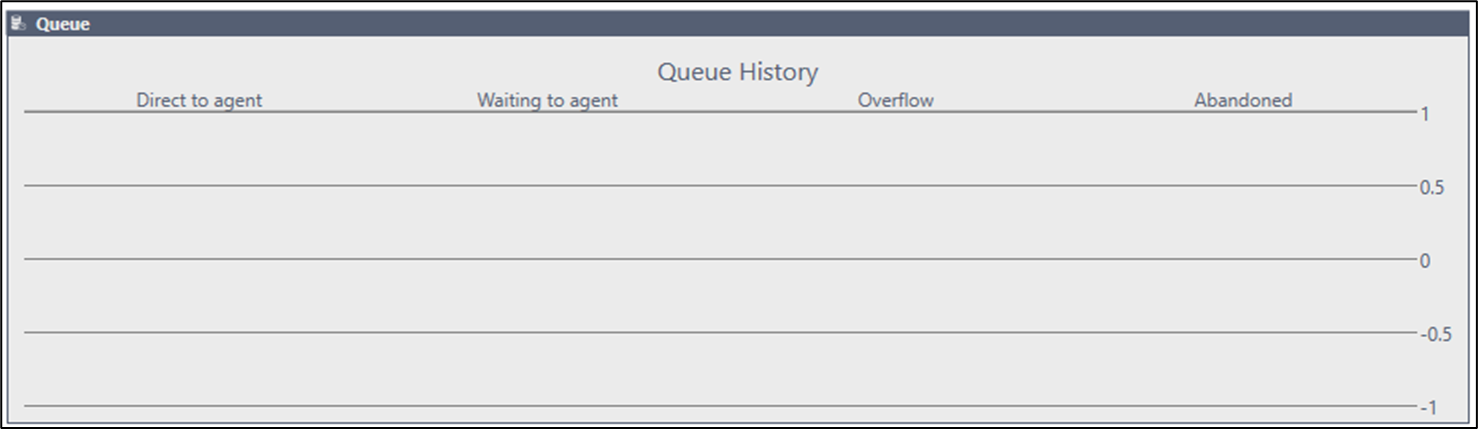Click the Overflow category label
This screenshot has width=1478, height=429.
[x=896, y=100]
